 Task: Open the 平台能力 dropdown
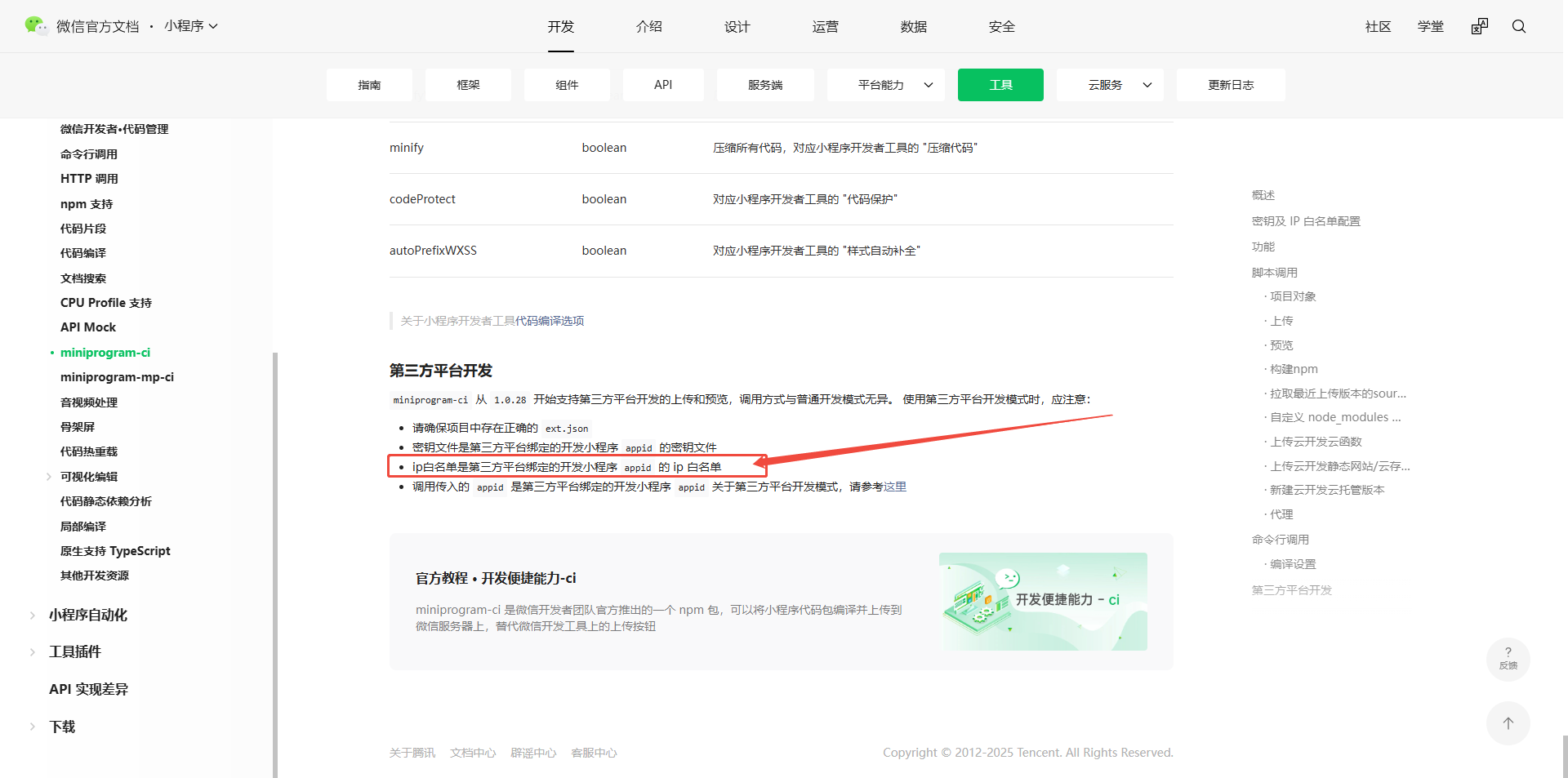885,85
